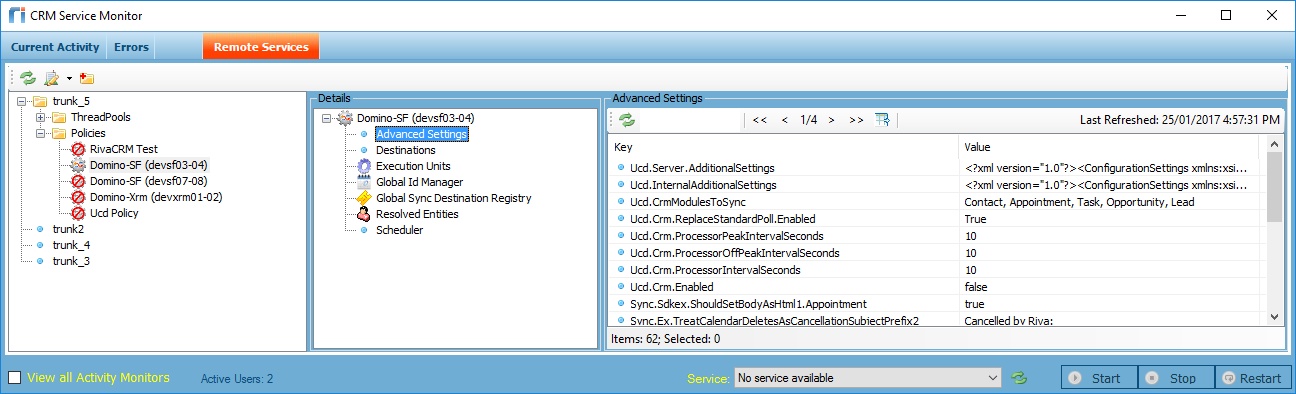The image size is (1296, 394).
Task: Click the add new folder icon
Action: click(x=86, y=77)
